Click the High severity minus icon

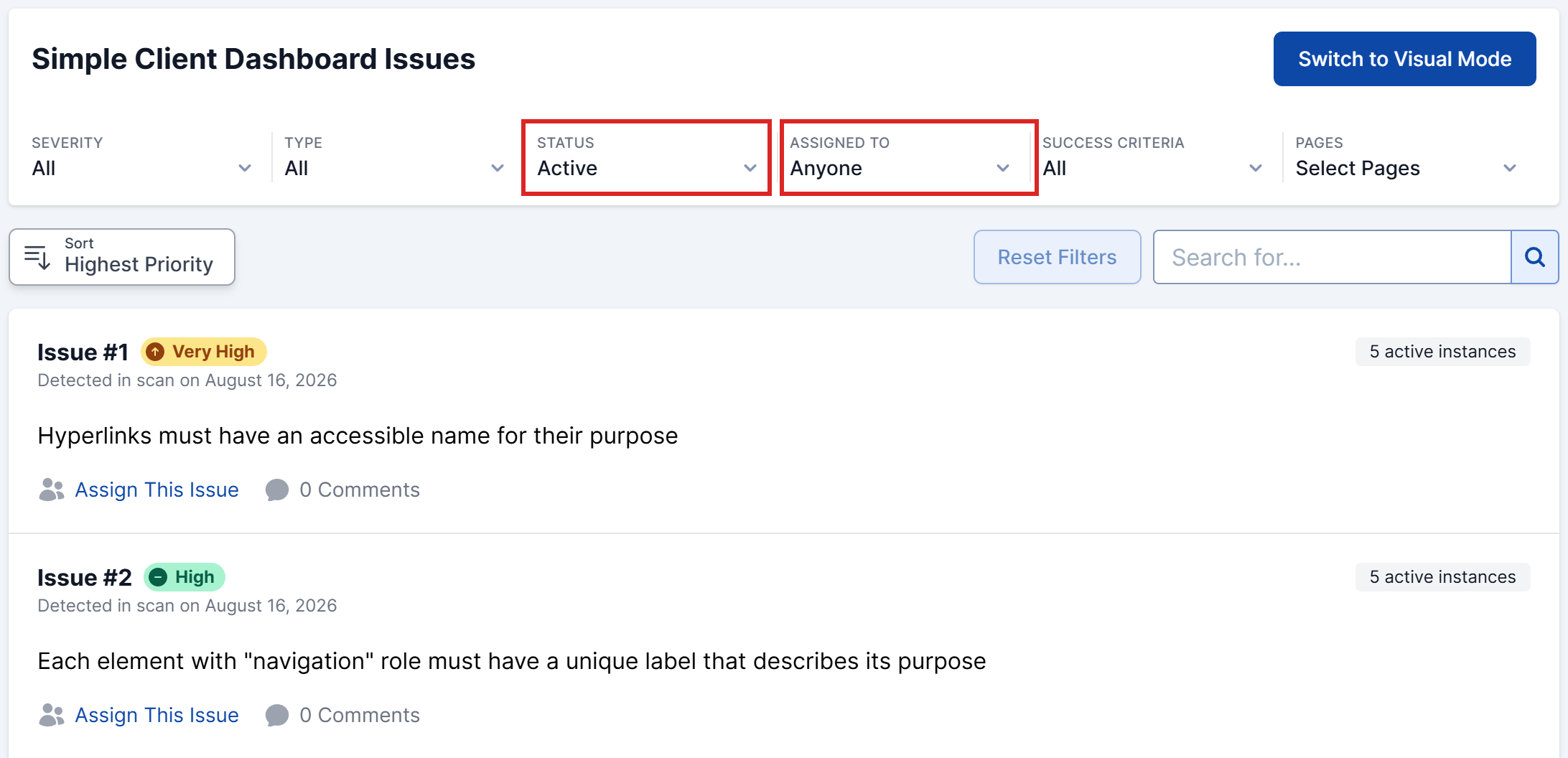pyautogui.click(x=158, y=577)
